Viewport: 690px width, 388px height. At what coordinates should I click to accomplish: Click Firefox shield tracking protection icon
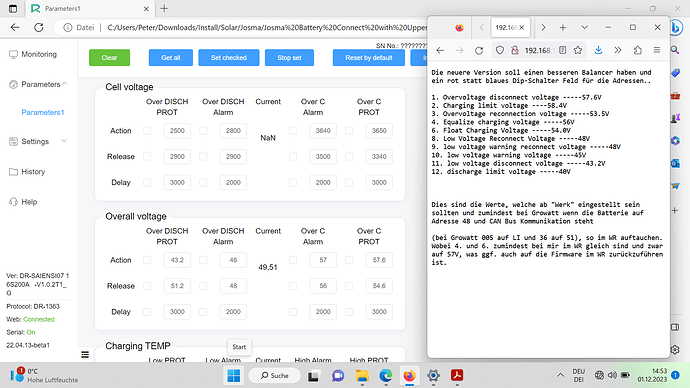pyautogui.click(x=499, y=51)
